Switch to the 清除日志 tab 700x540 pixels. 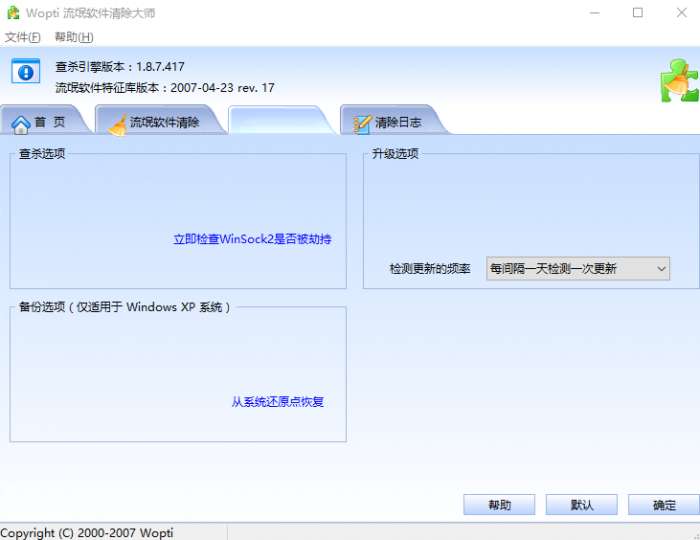(x=393, y=120)
